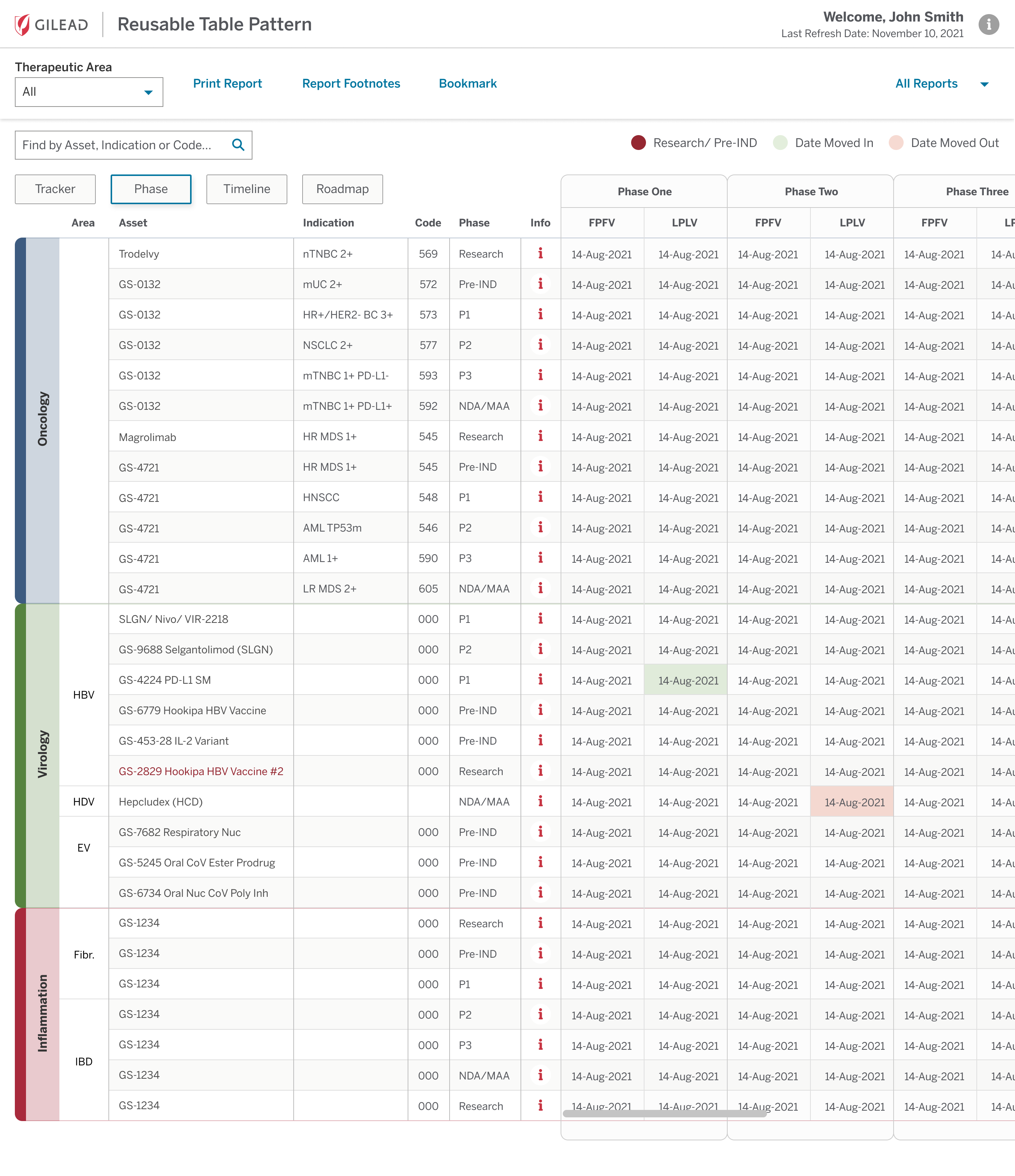Click the info icon for Hepcludex (HCD)

[540, 801]
